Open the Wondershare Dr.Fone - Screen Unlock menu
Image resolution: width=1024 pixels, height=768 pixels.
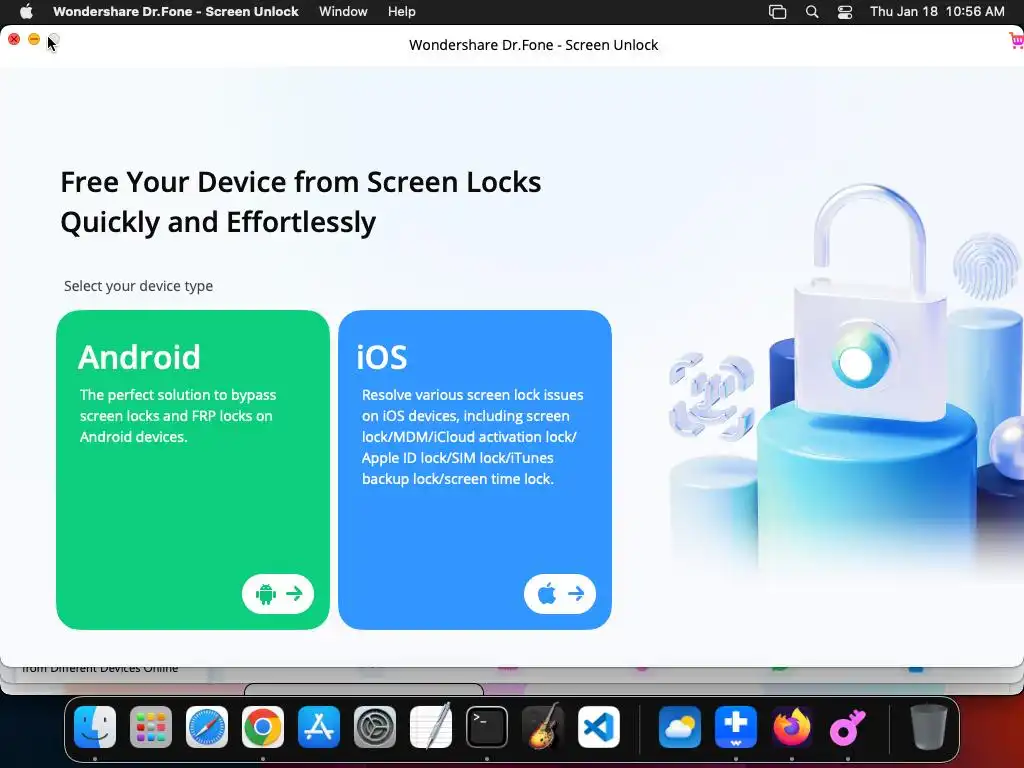pos(176,11)
